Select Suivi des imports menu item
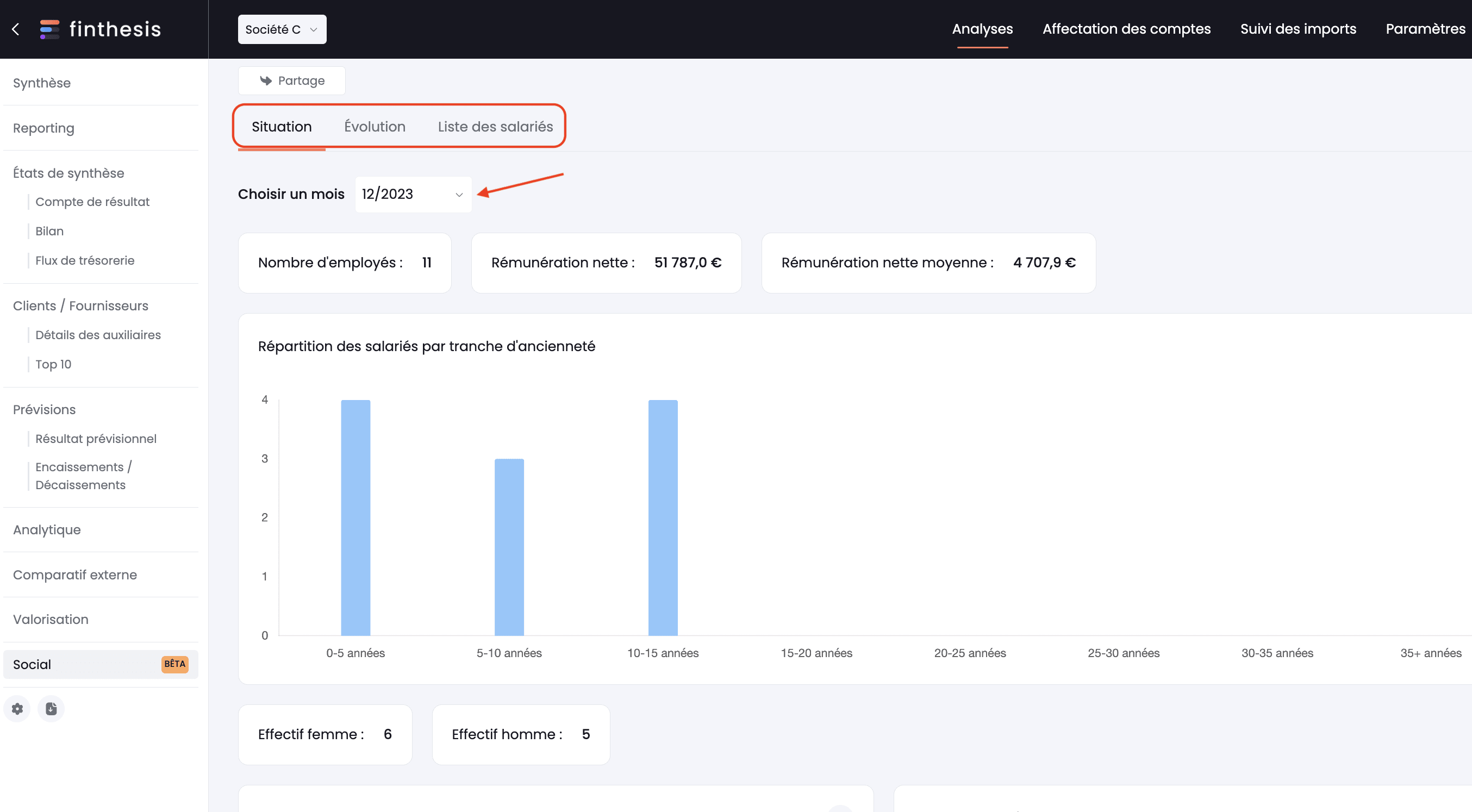The height and width of the screenshot is (812, 1472). point(1299,29)
